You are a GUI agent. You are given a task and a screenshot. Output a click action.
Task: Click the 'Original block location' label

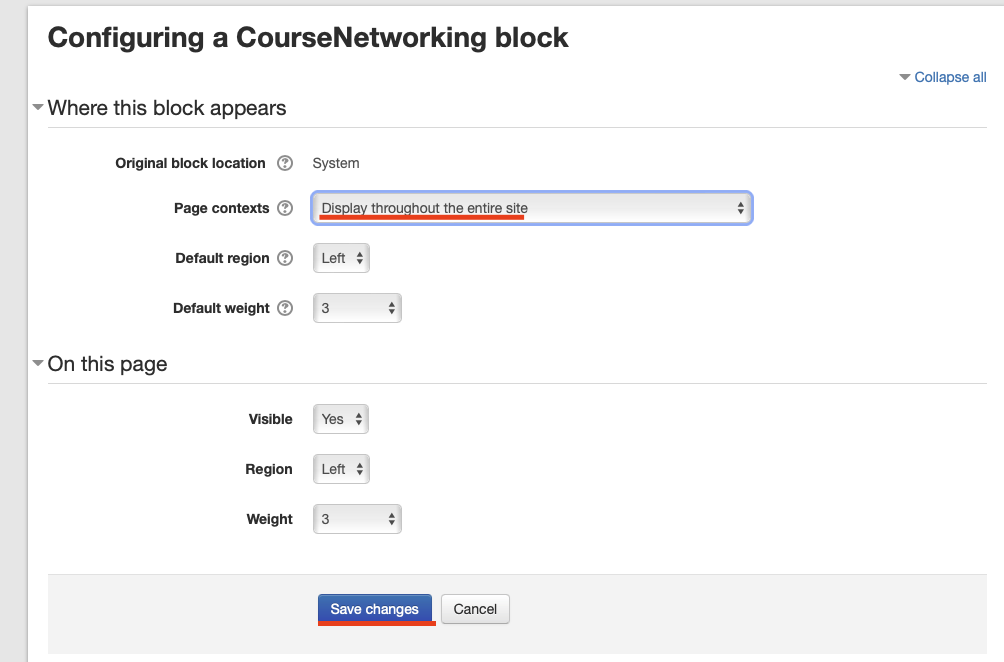(x=190, y=163)
